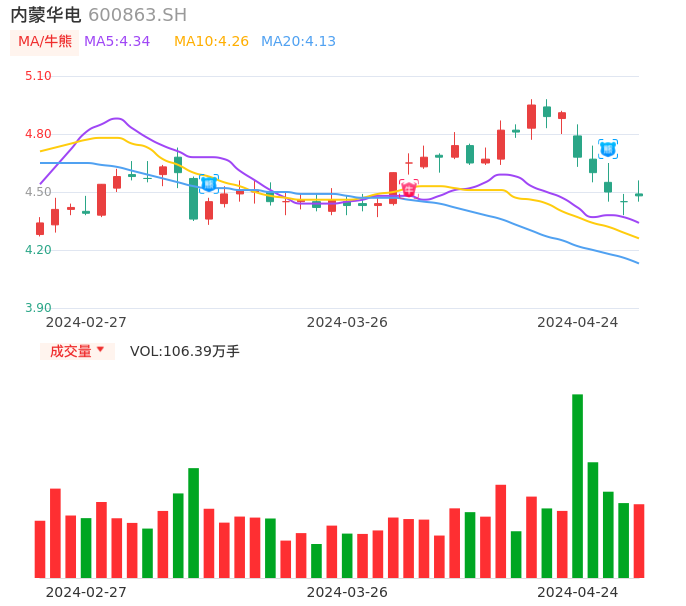Click the last red volume bar on right
The height and width of the screenshot is (606, 686).
(x=639, y=540)
